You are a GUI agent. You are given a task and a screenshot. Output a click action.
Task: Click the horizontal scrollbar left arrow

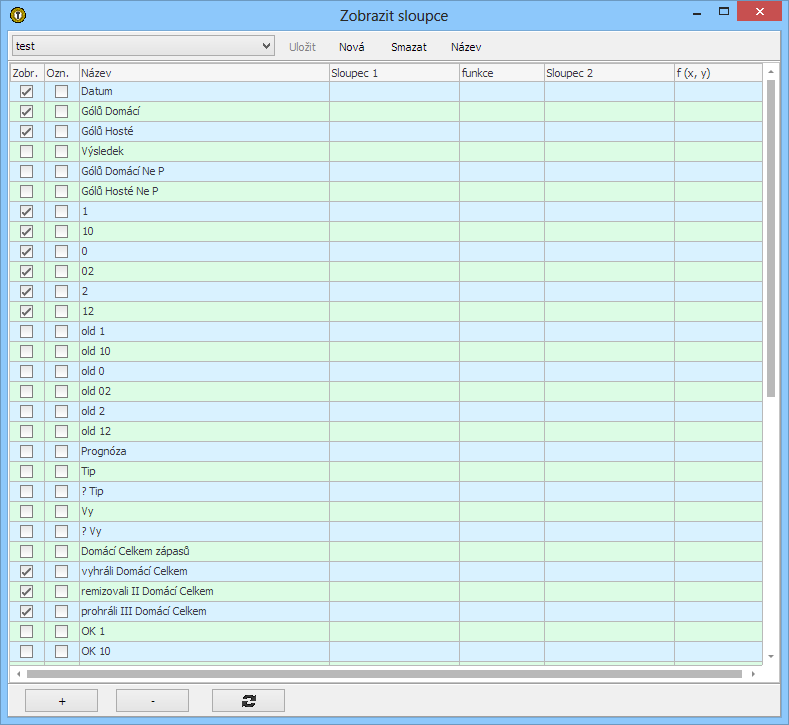[x=19, y=674]
